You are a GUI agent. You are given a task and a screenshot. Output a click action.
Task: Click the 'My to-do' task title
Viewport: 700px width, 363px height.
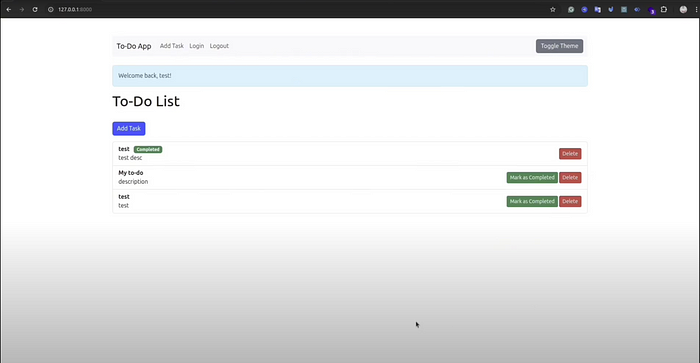[x=131, y=173]
